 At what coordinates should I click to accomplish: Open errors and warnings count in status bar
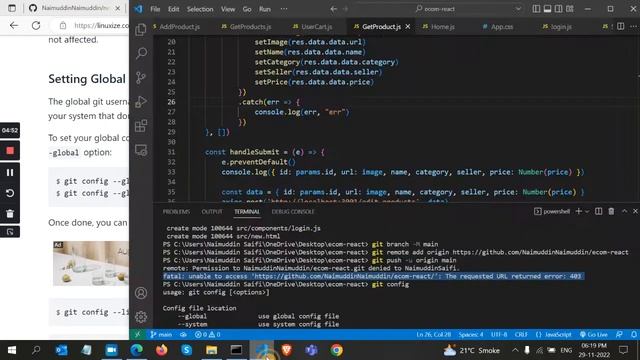[207, 334]
